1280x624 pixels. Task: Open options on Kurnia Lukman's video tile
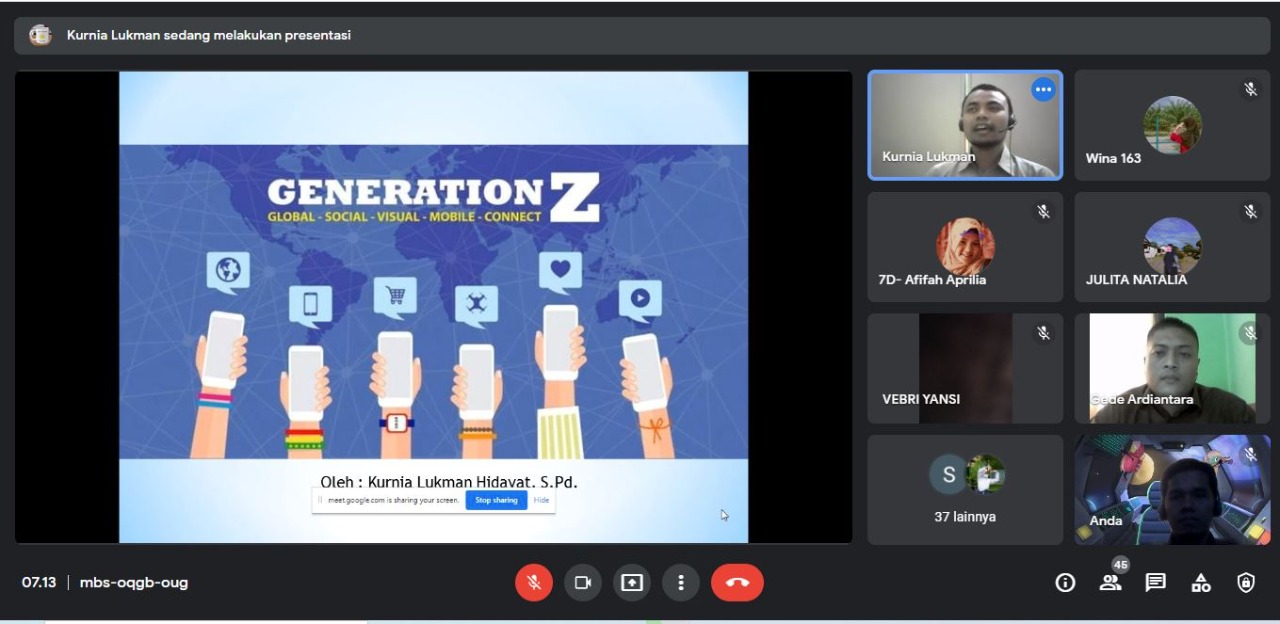pyautogui.click(x=1043, y=90)
